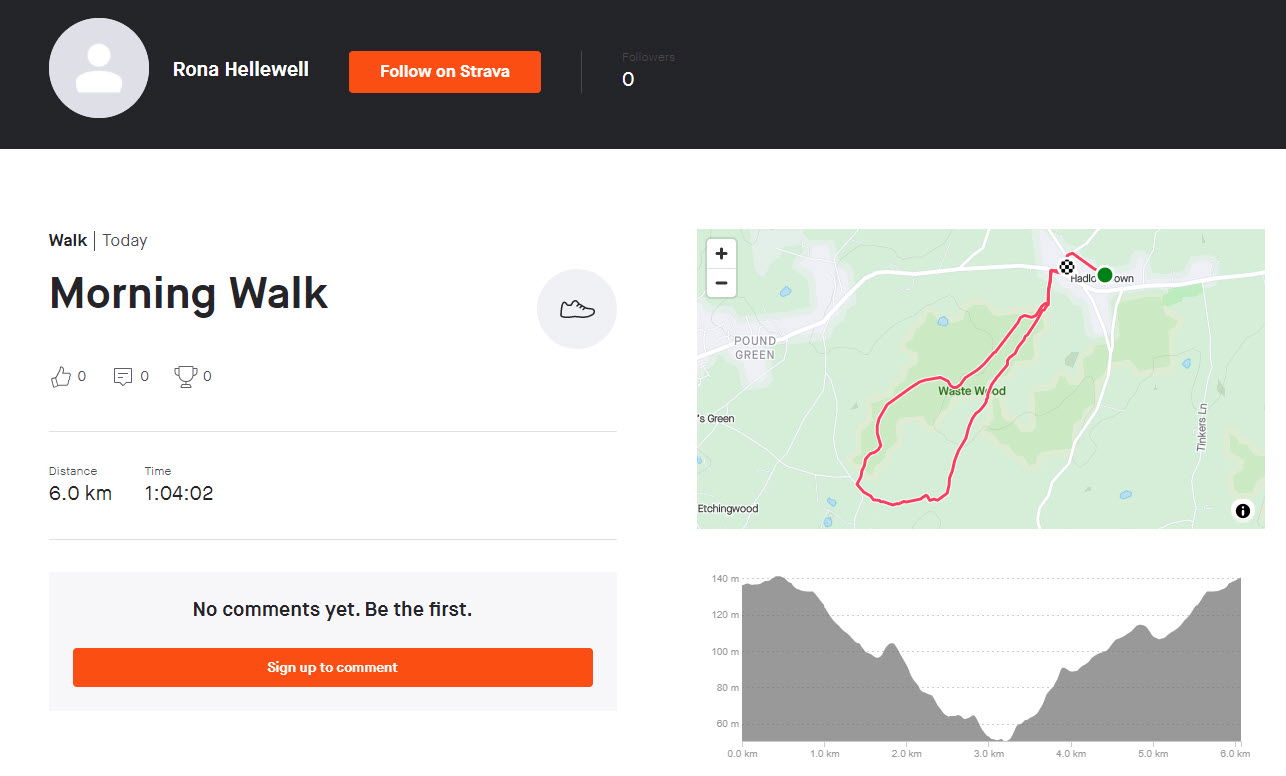Image resolution: width=1286 pixels, height=776 pixels.
Task: Click the Pound Green map label
Action: click(755, 348)
